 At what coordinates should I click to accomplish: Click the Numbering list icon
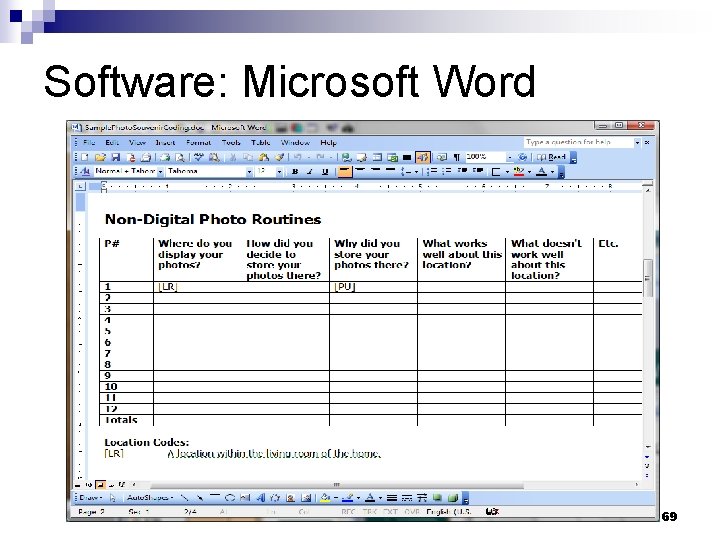point(432,172)
